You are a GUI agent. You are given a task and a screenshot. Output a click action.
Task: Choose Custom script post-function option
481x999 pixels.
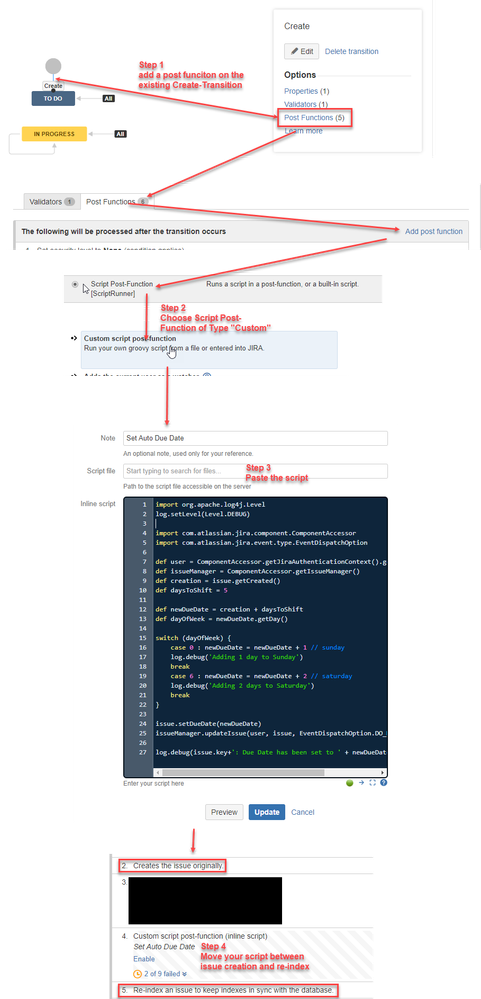click(x=209, y=349)
